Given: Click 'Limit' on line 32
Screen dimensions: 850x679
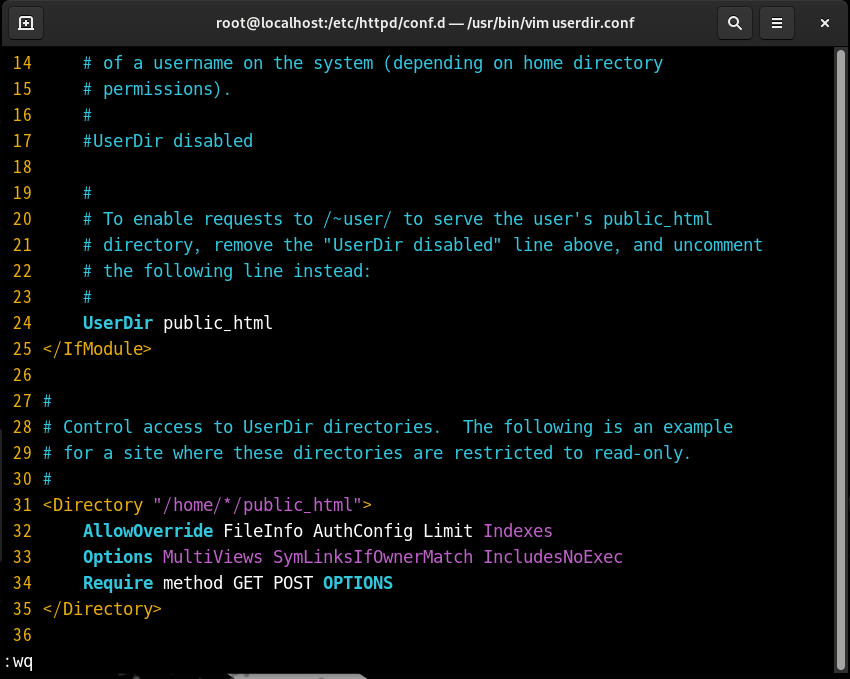Looking at the screenshot, I should coord(448,531).
